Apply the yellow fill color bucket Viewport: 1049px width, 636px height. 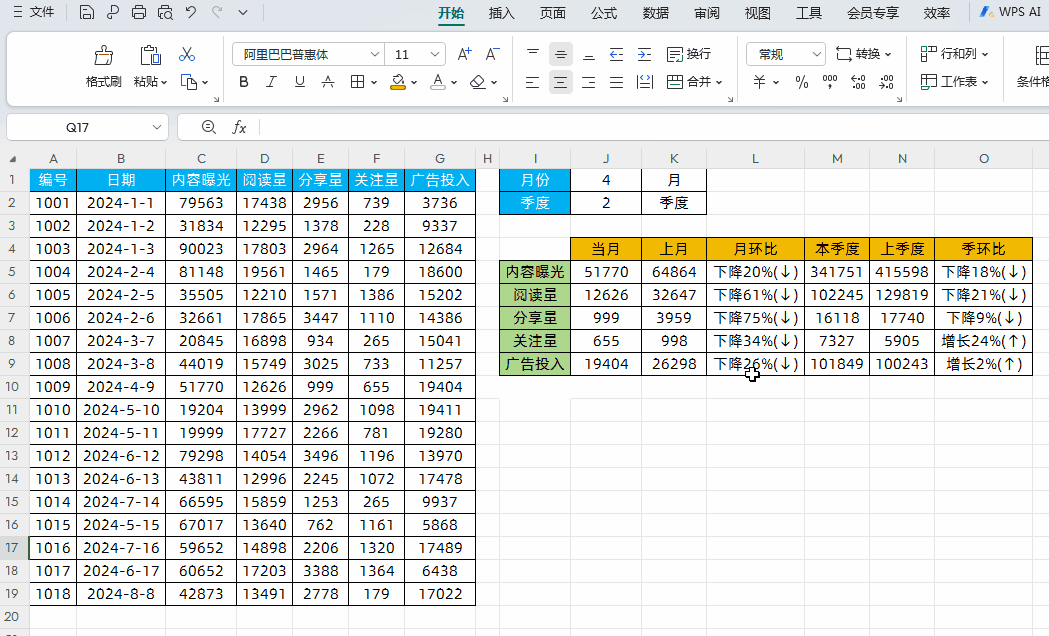pyautogui.click(x=398, y=82)
